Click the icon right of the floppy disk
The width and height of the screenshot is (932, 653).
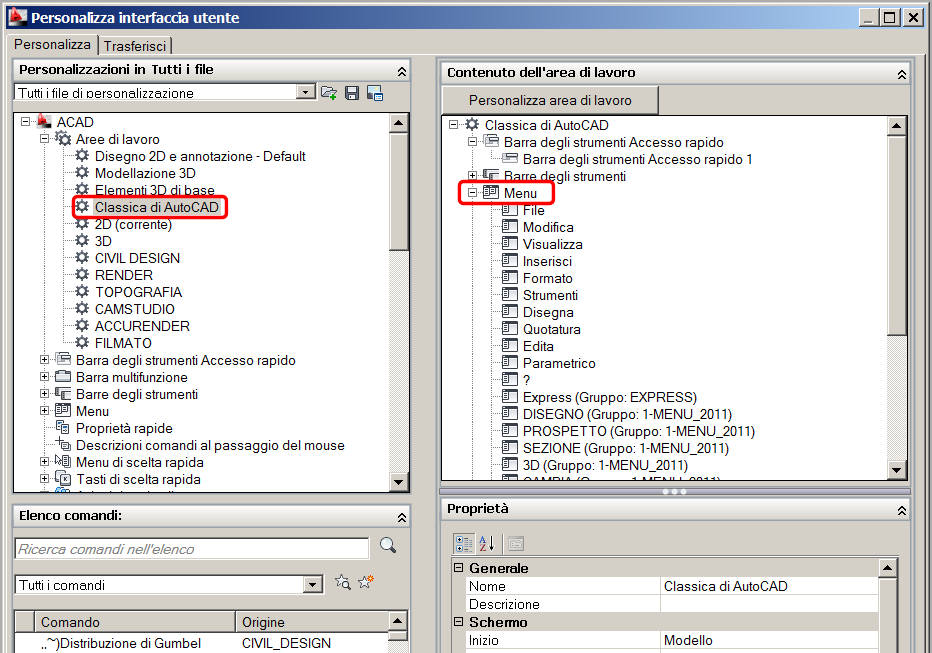(374, 93)
